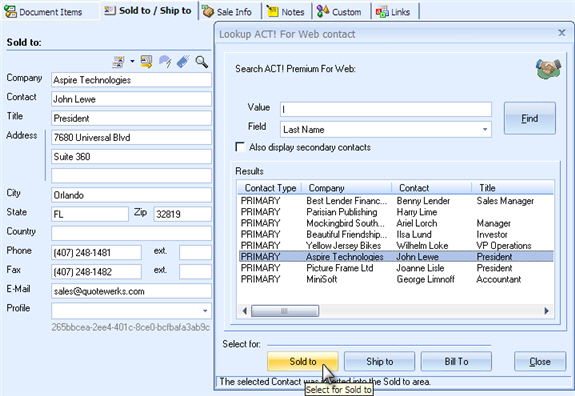This screenshot has height=396, width=575.
Task: Open the Notes tab
Action: point(286,12)
